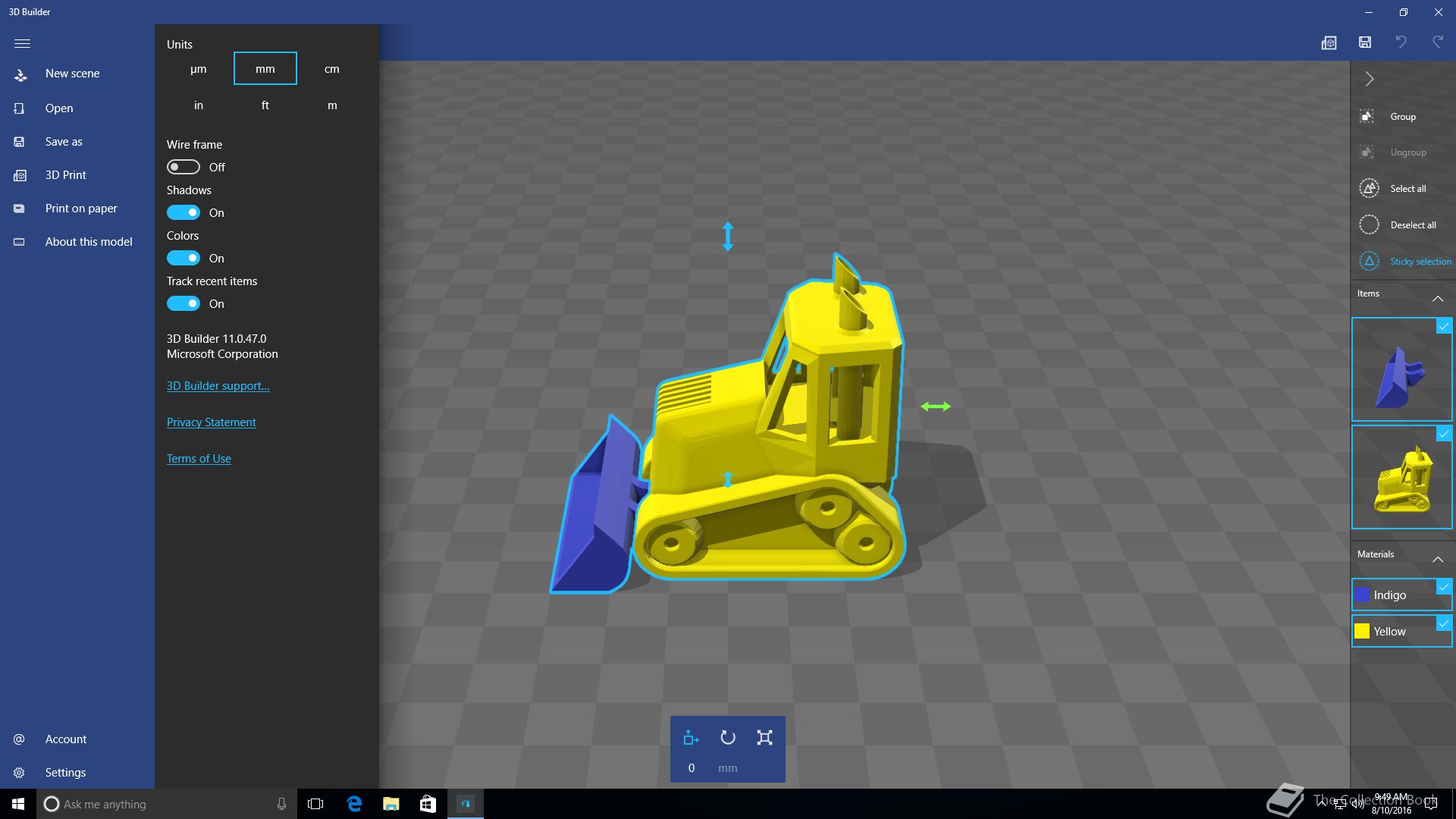
Task: Toggle Sticky selection
Action: (1405, 261)
